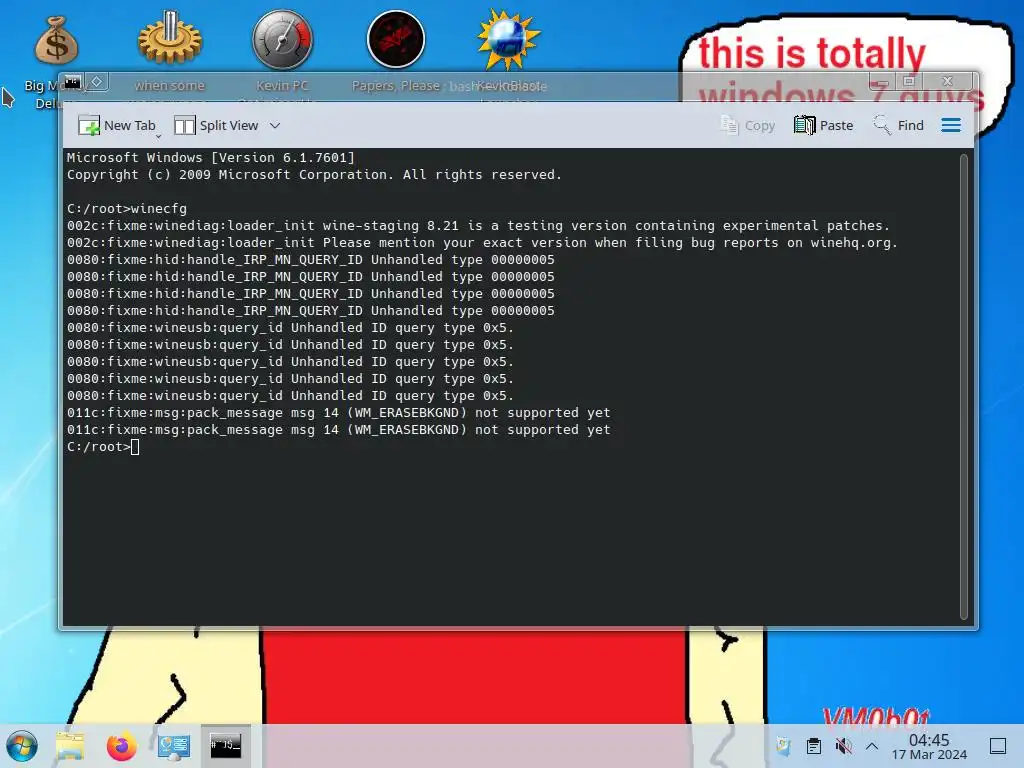Expand the Split View dropdown arrow
Image resolution: width=1024 pixels, height=768 pixels.
click(x=275, y=125)
